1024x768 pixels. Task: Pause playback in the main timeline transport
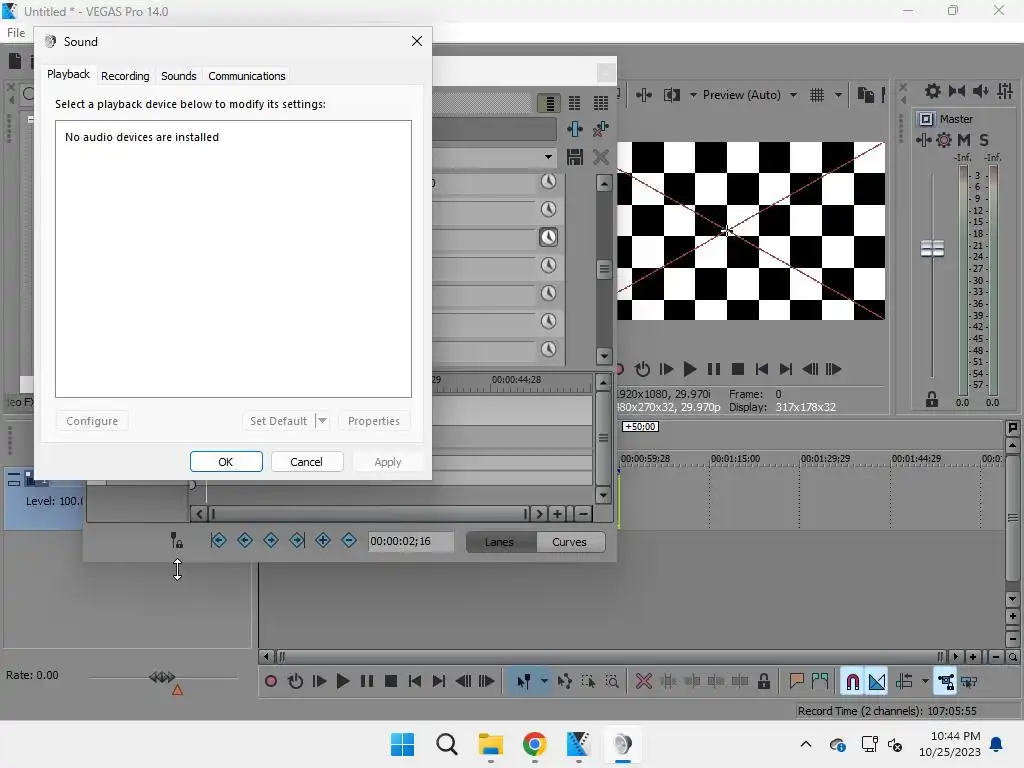pos(367,682)
